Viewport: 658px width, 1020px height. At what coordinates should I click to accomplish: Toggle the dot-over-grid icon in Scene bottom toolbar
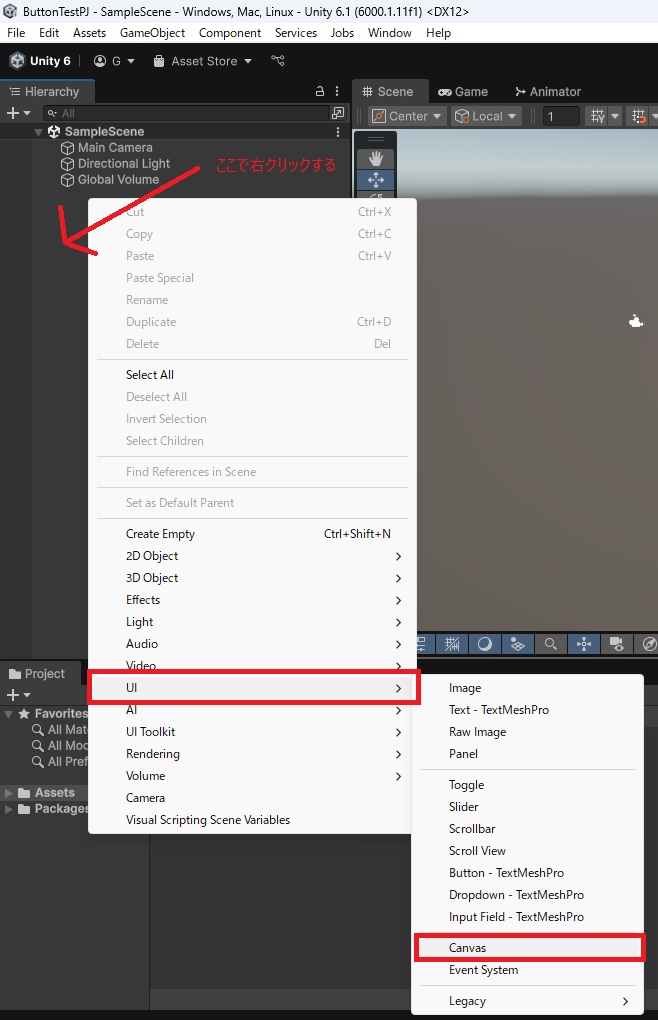(x=518, y=644)
